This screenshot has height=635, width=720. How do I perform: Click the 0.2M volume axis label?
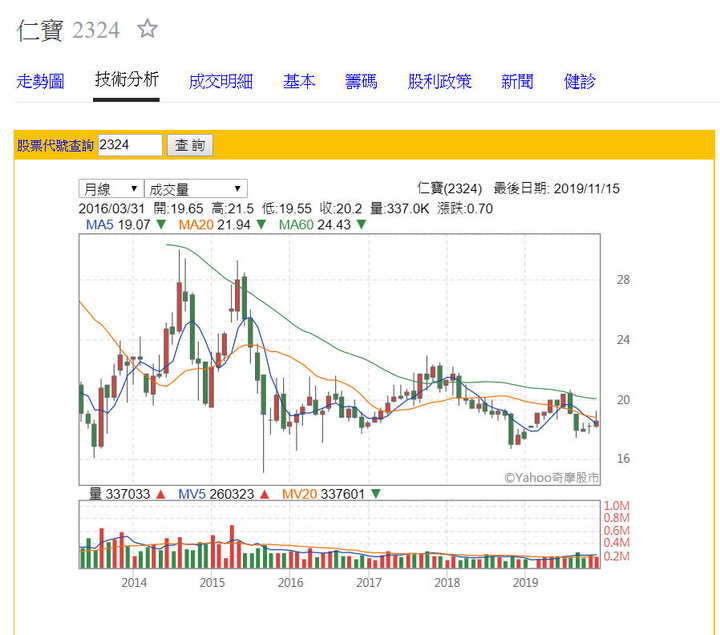[x=616, y=556]
